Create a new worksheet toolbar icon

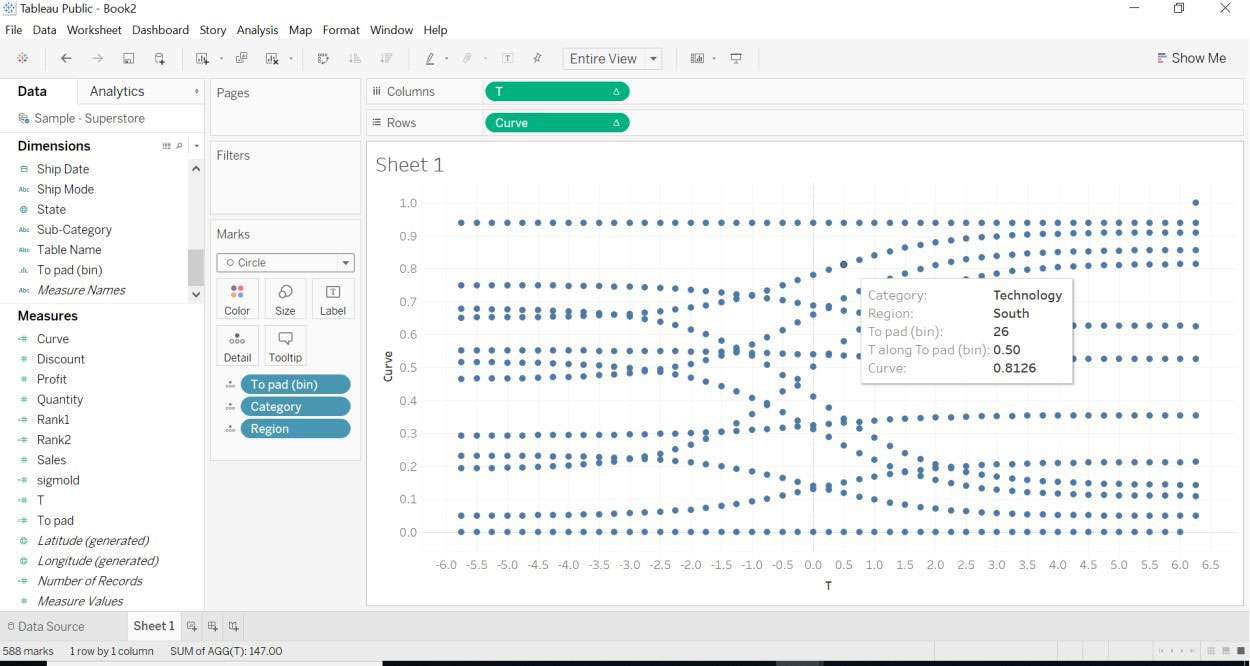tap(202, 58)
